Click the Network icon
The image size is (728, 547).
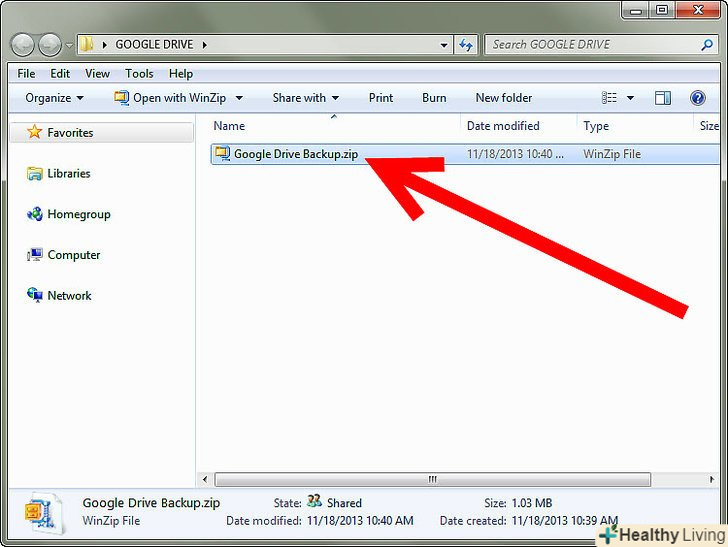click(x=35, y=295)
